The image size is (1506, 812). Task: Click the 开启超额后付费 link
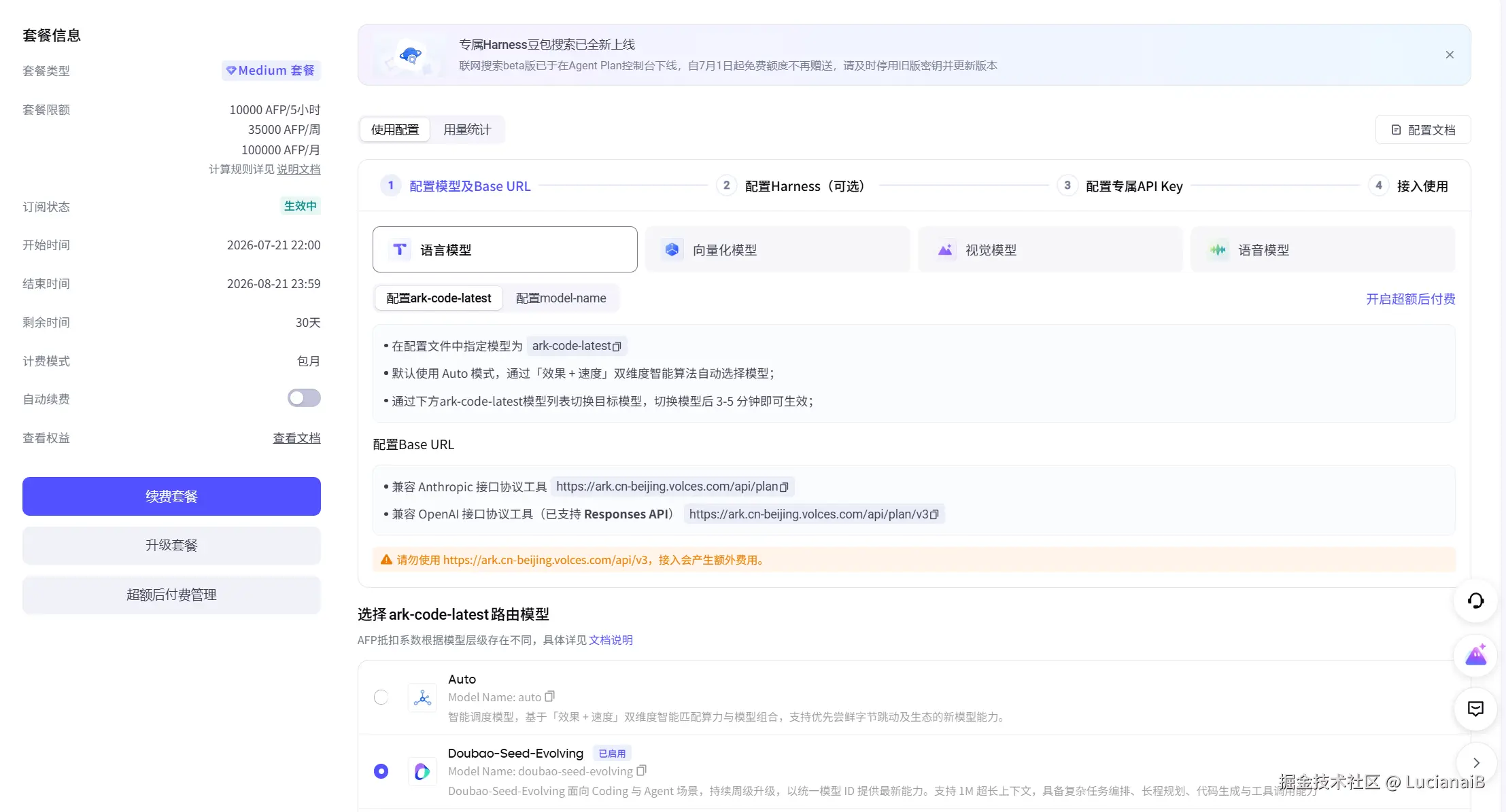pos(1411,299)
